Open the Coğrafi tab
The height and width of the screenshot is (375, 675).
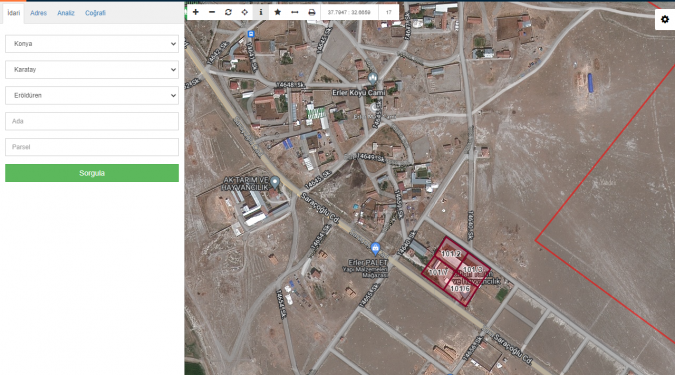(x=95, y=13)
